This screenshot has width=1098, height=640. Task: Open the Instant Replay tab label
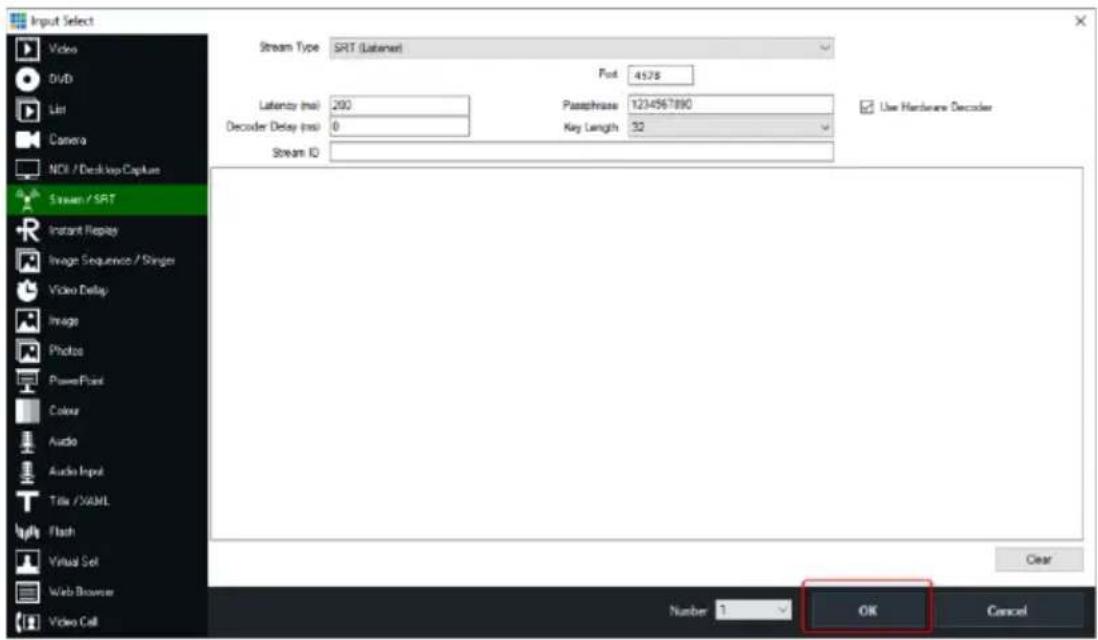coord(83,230)
